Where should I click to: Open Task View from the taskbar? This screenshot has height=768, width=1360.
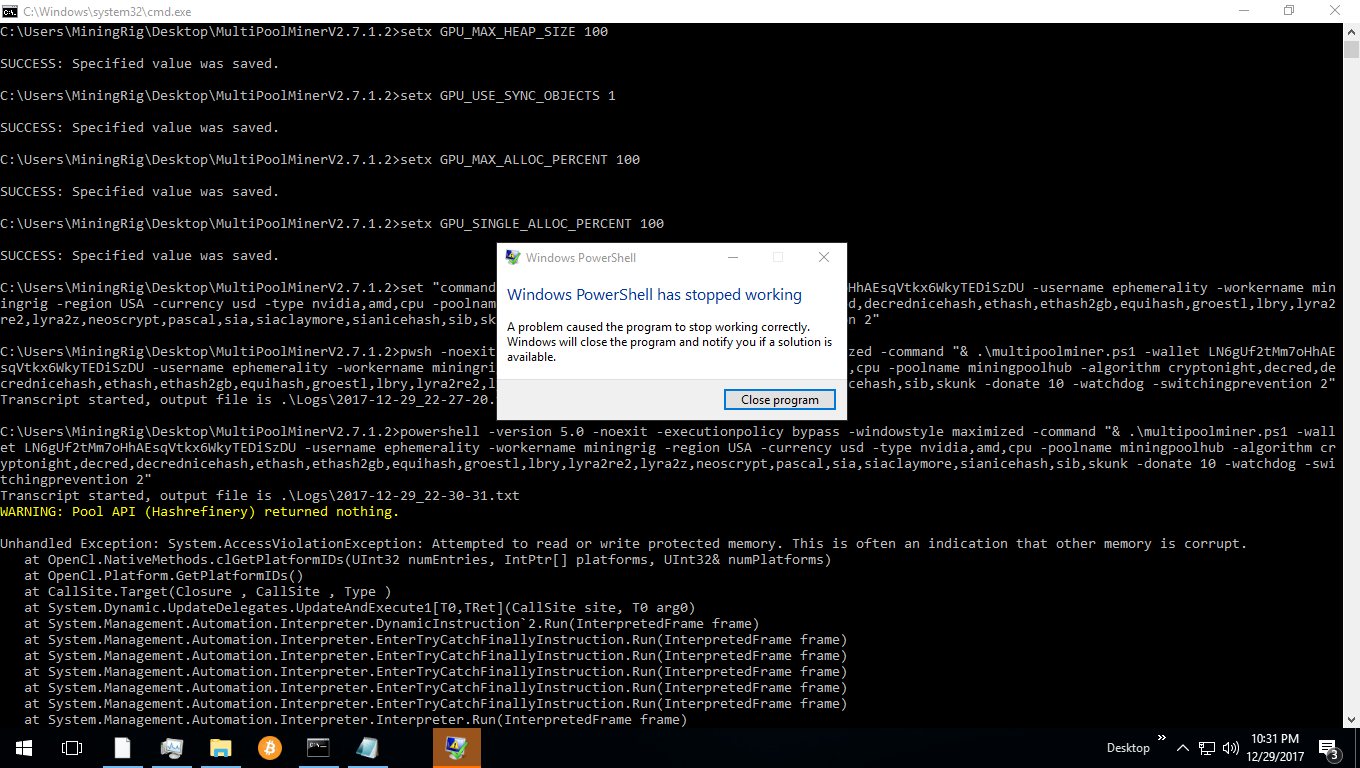click(71, 747)
